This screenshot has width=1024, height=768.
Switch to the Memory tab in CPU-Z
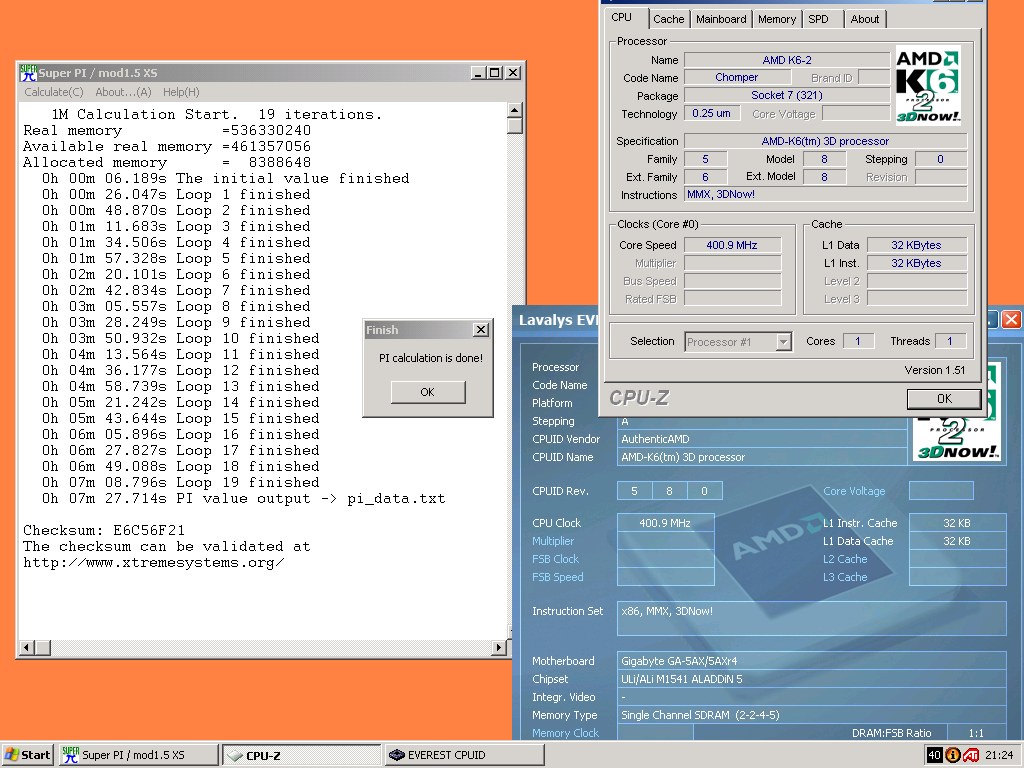[776, 19]
